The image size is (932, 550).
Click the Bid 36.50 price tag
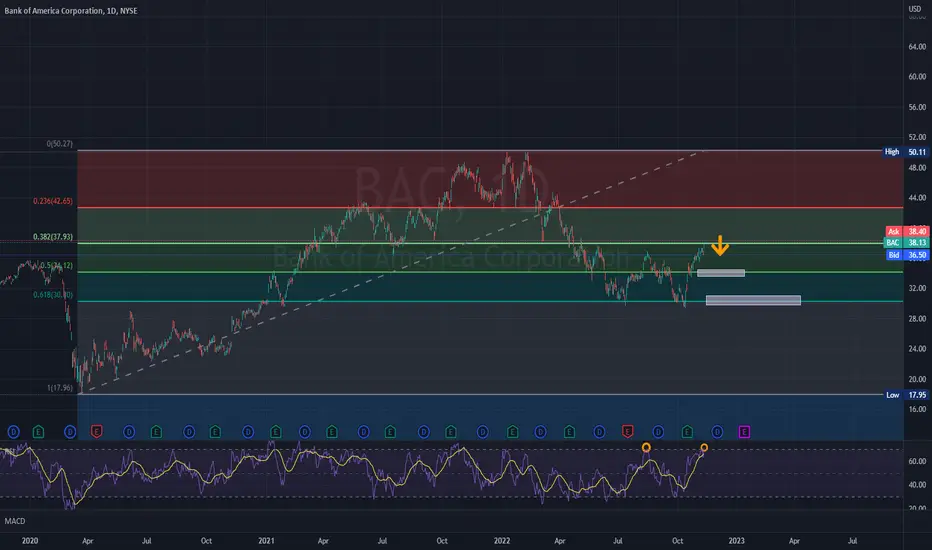(907, 254)
